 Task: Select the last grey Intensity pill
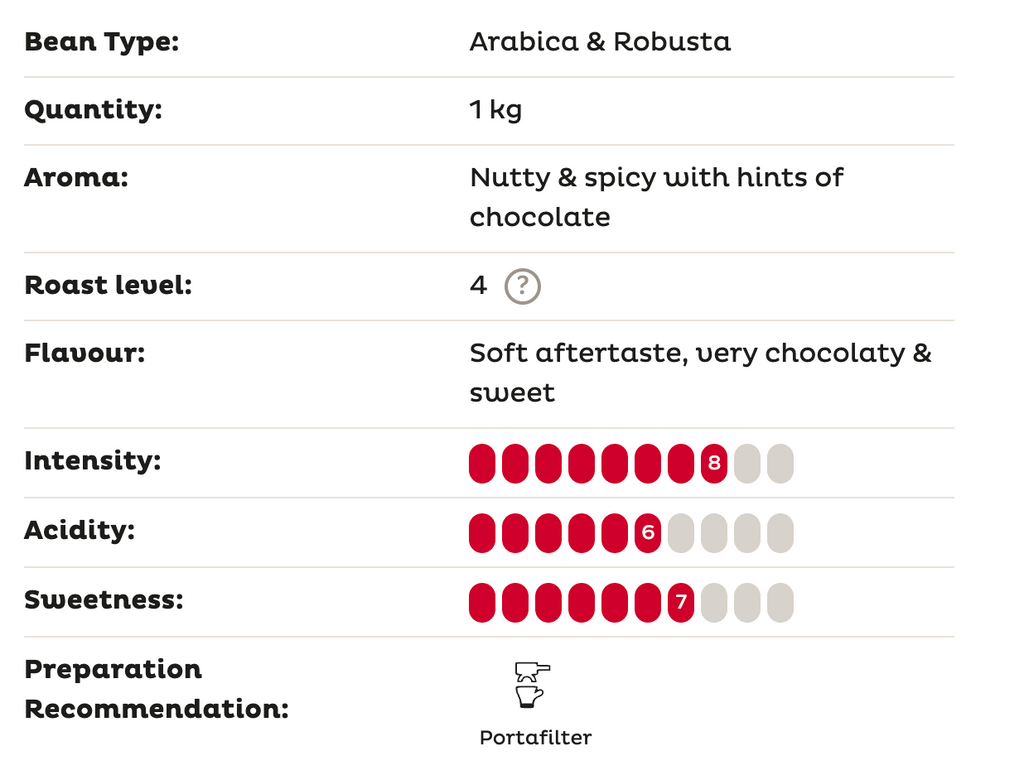point(780,464)
